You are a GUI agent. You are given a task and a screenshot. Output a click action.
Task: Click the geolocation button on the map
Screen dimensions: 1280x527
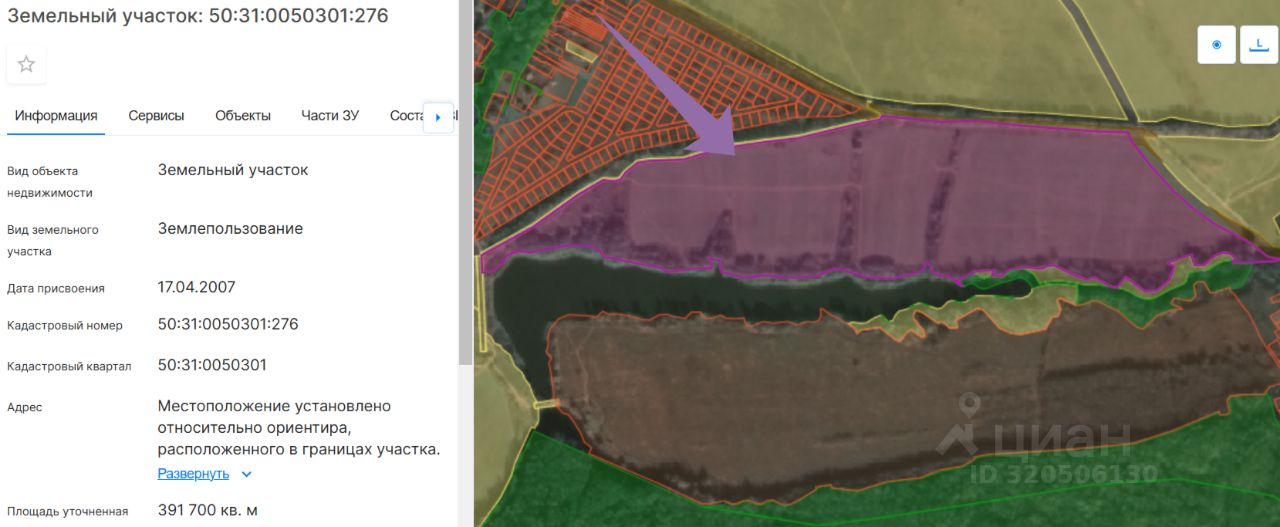[x=1216, y=45]
